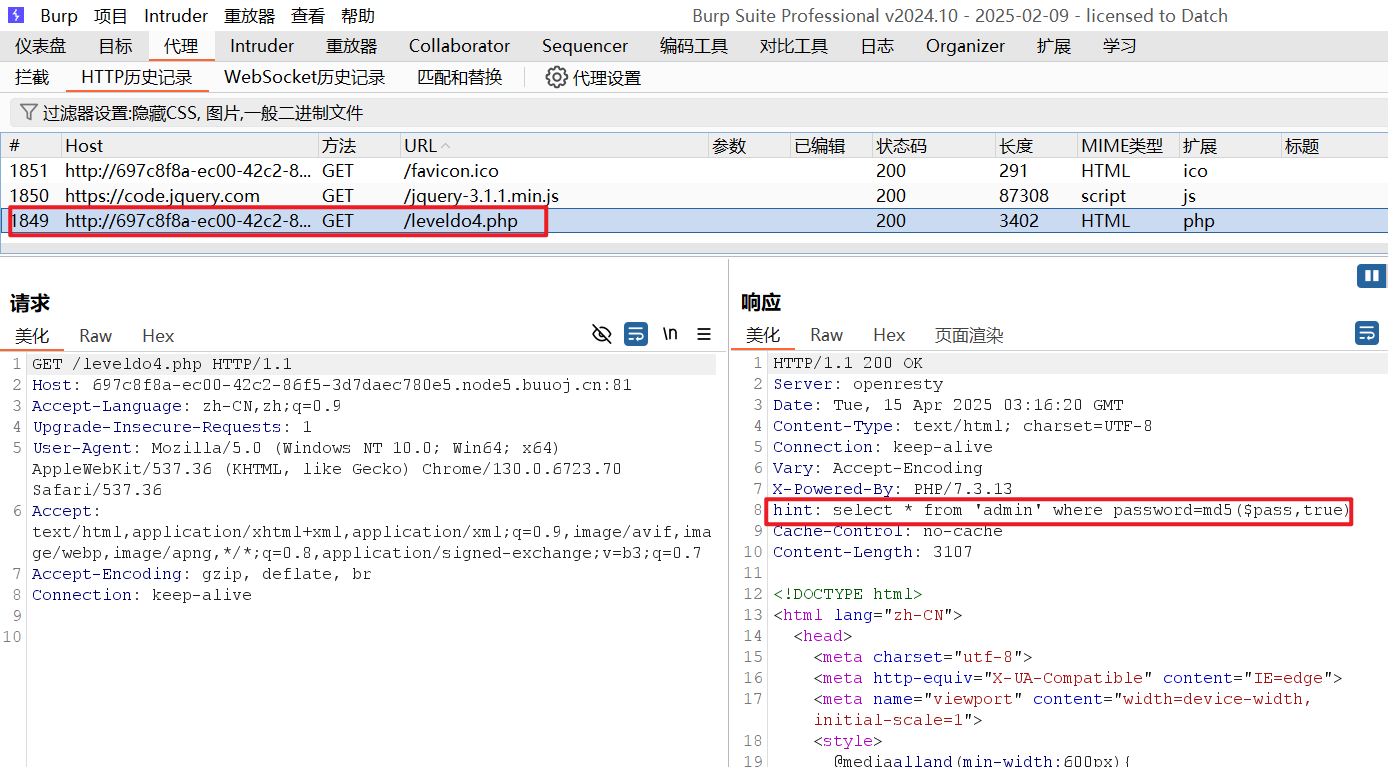Open the Intruder menu in the menu bar
The height and width of the screenshot is (767, 1388).
pyautogui.click(x=176, y=16)
